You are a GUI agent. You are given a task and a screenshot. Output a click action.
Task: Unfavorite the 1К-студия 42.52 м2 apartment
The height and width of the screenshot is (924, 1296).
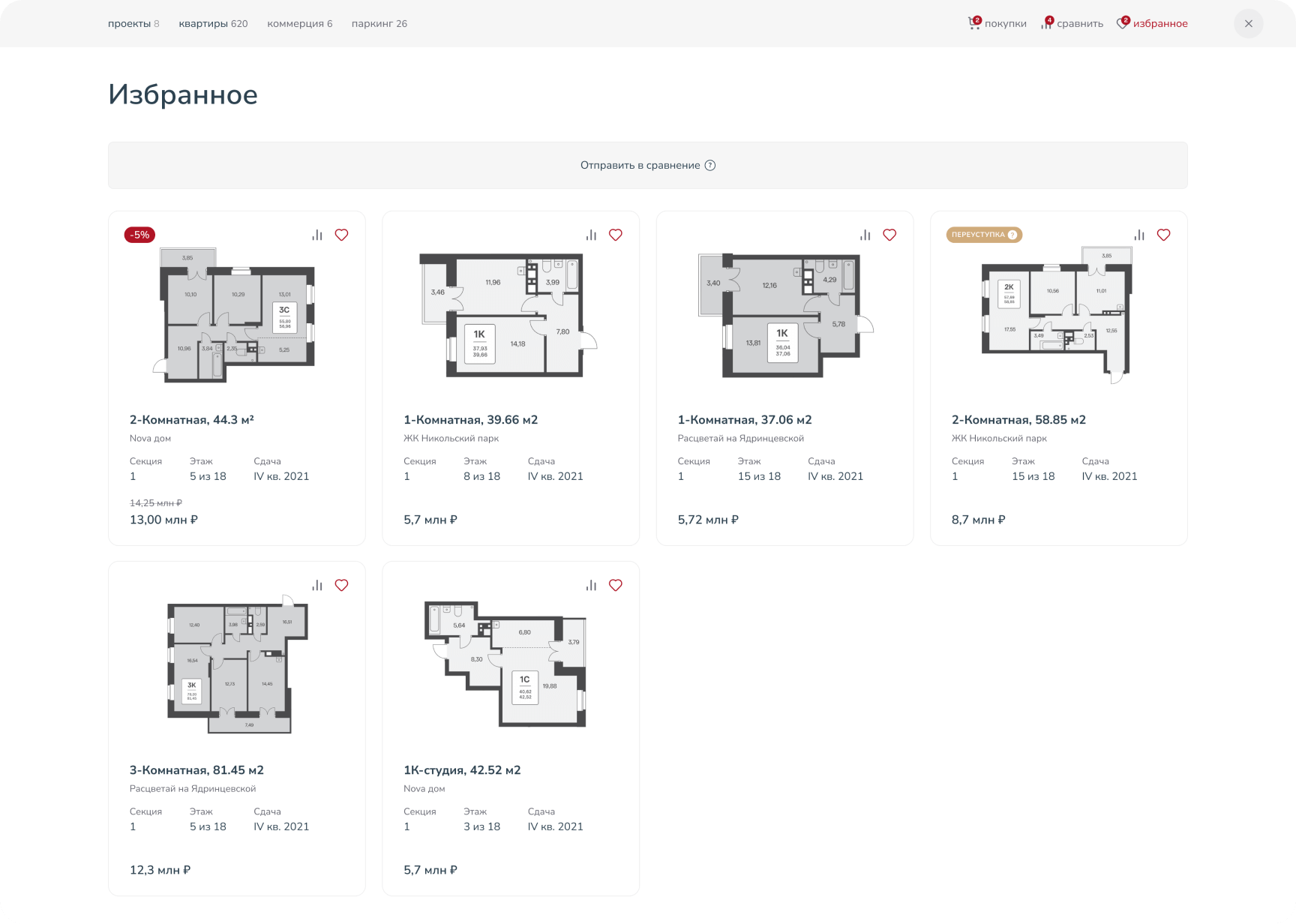(616, 585)
